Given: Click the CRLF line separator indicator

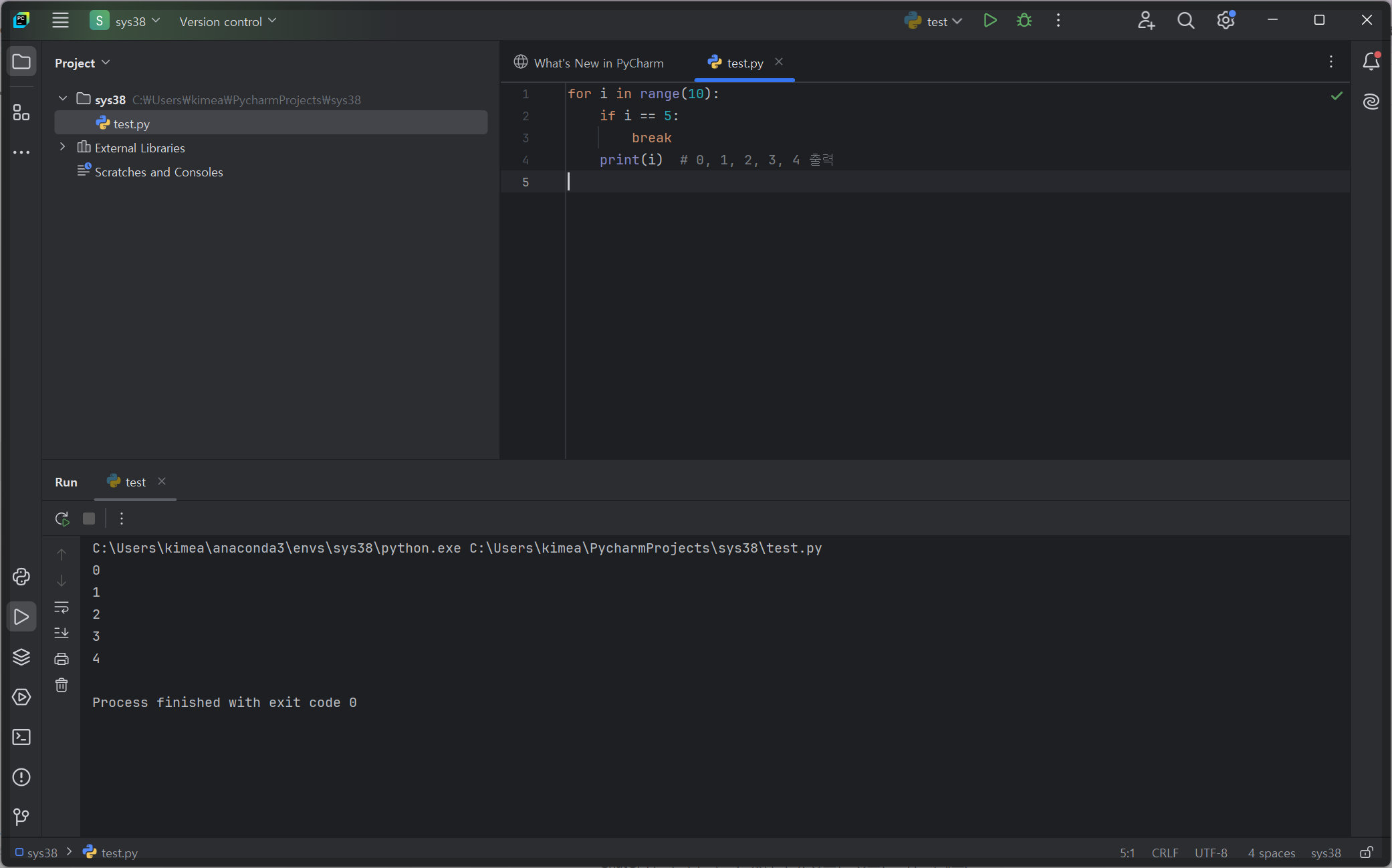Looking at the screenshot, I should [x=1165, y=853].
